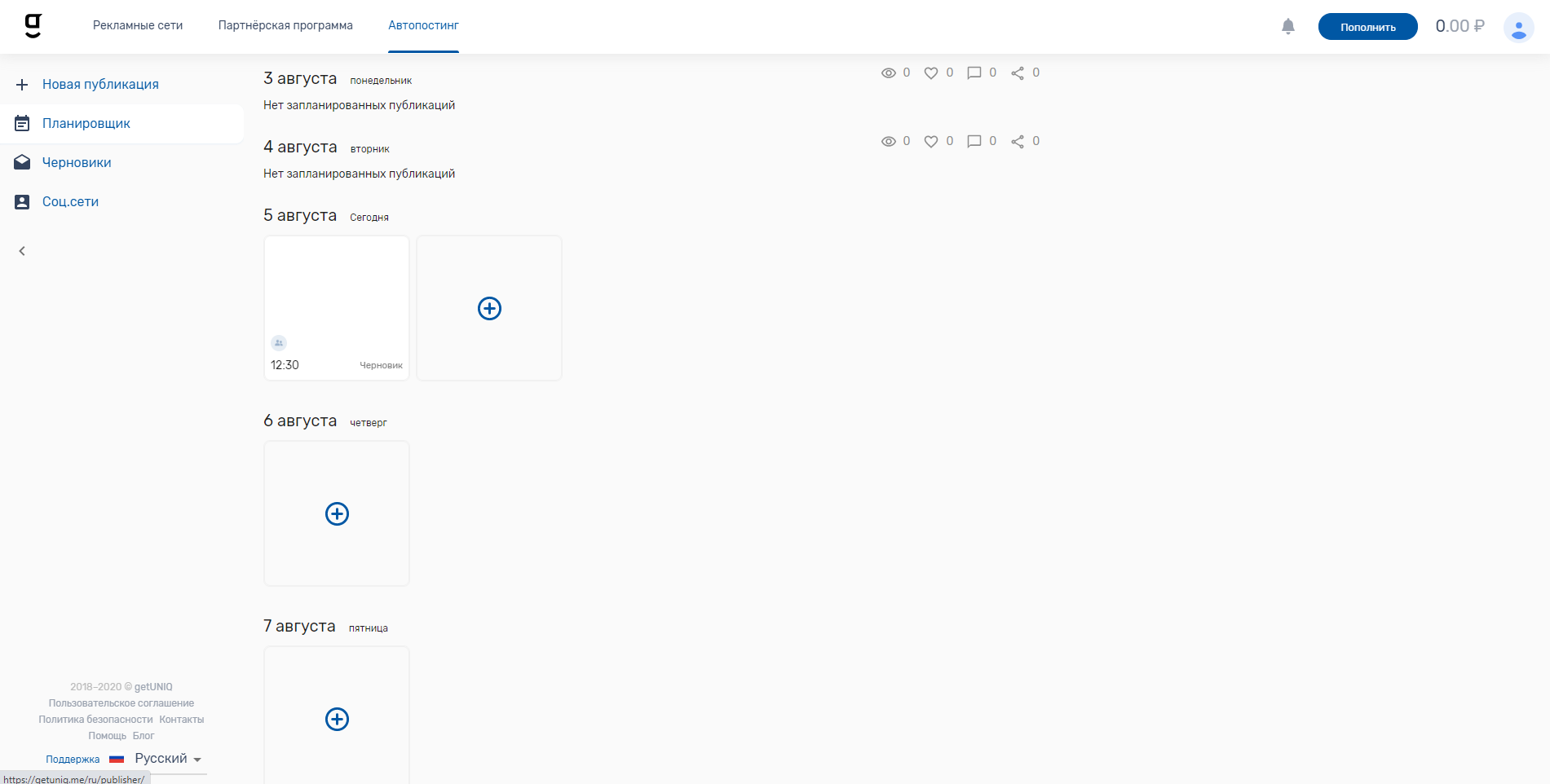Click the Russian flag icon
The height and width of the screenshot is (784, 1550).
tap(117, 759)
